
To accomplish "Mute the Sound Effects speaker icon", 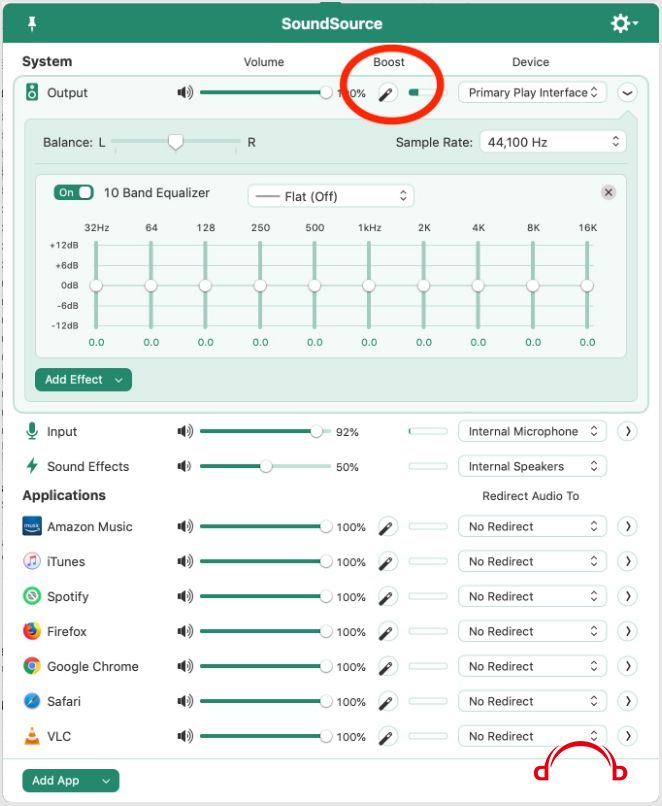I will coord(184,466).
